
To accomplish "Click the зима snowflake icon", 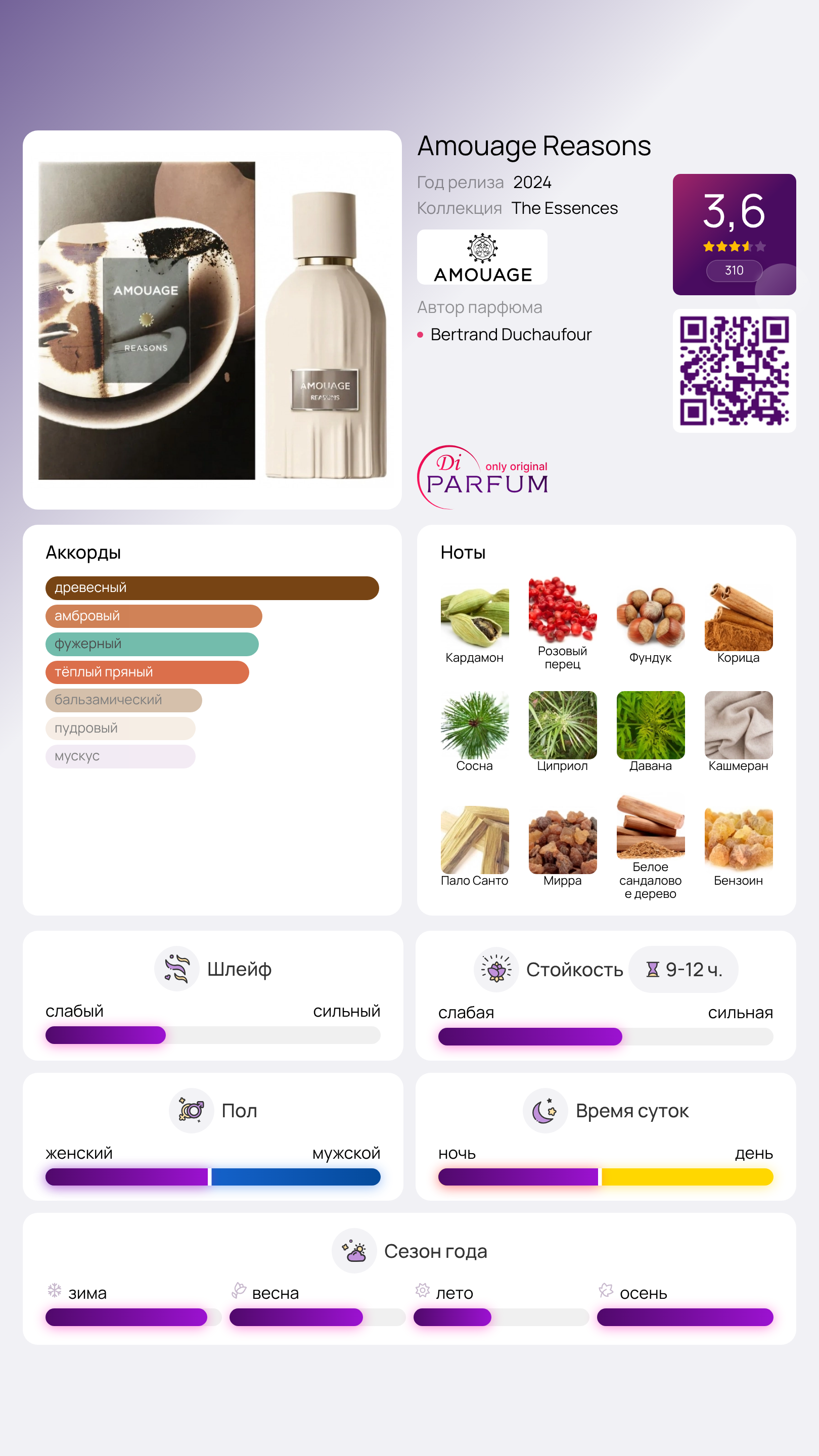I will 54,1290.
